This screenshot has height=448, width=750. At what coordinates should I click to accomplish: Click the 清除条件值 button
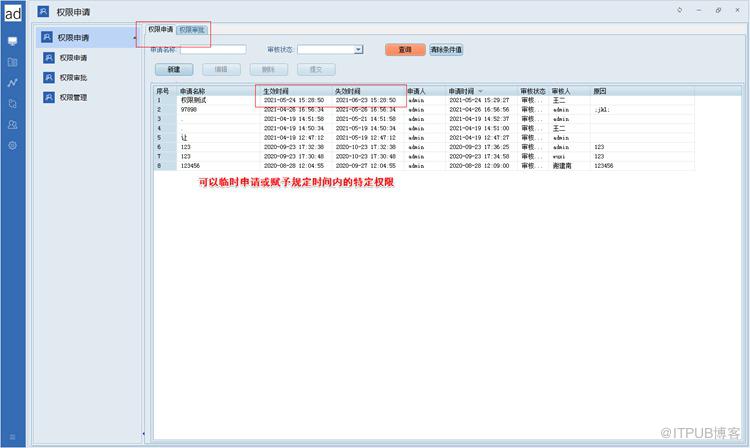click(446, 50)
